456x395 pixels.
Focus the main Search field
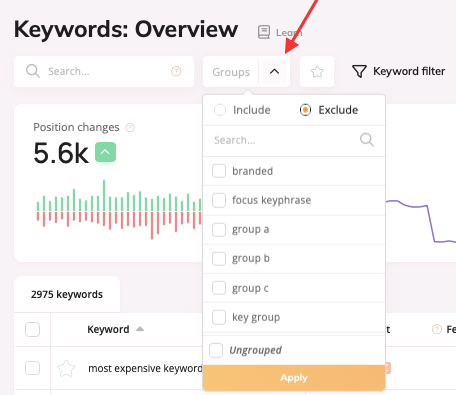click(x=104, y=71)
